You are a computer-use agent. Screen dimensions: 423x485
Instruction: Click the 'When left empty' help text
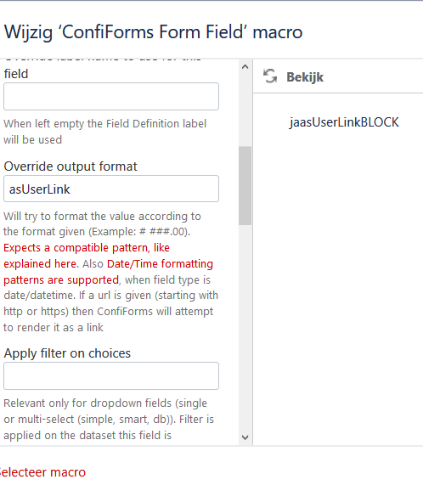point(105,132)
